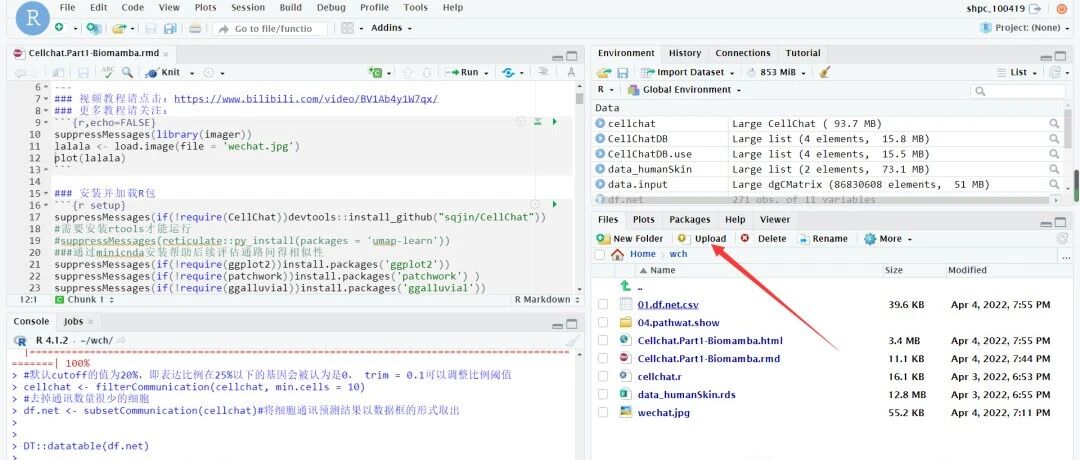1080x460 pixels.
Task: Check the box for data_humanSkin.rds
Action: (x=603, y=395)
